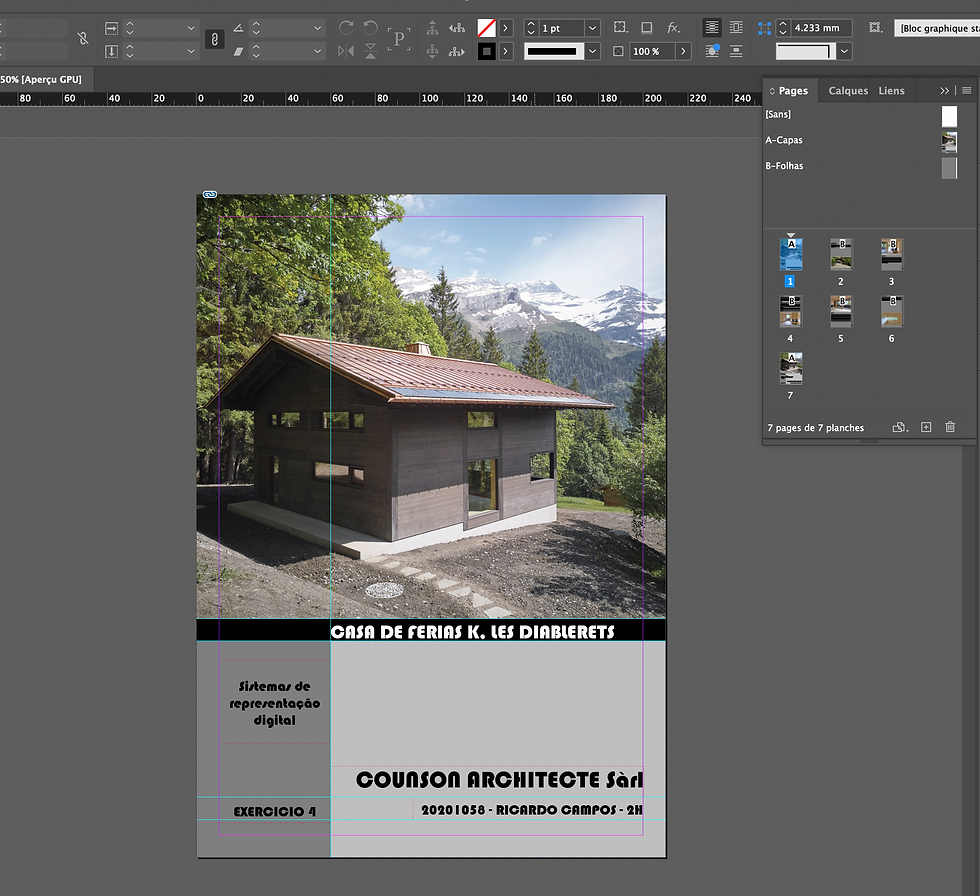The height and width of the screenshot is (896, 980).
Task: Toggle the constrain scale proportions link
Action: point(214,39)
